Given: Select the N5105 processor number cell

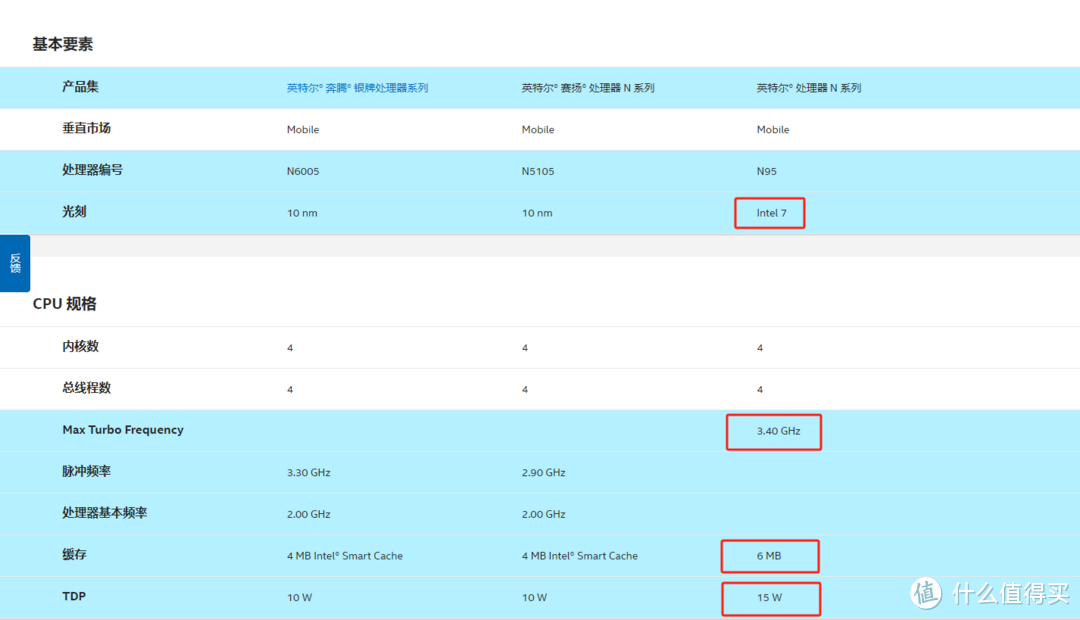Looking at the screenshot, I should pyautogui.click(x=538, y=172).
